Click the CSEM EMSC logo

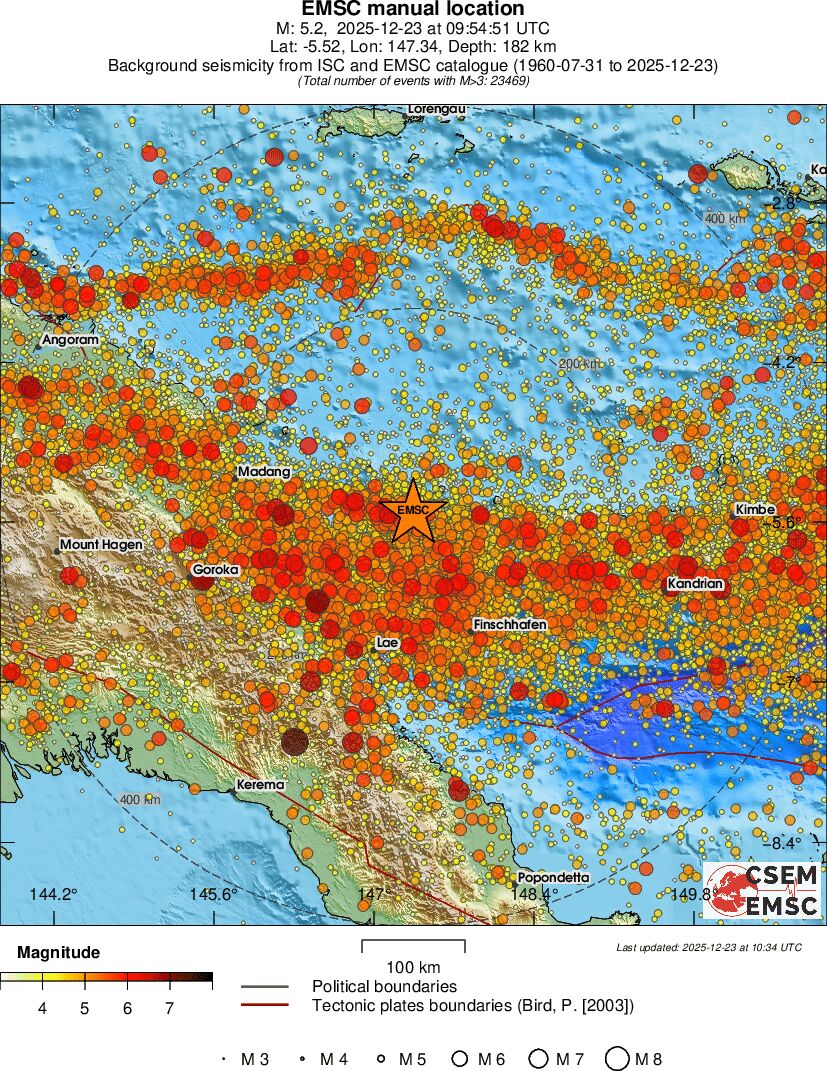point(762,891)
